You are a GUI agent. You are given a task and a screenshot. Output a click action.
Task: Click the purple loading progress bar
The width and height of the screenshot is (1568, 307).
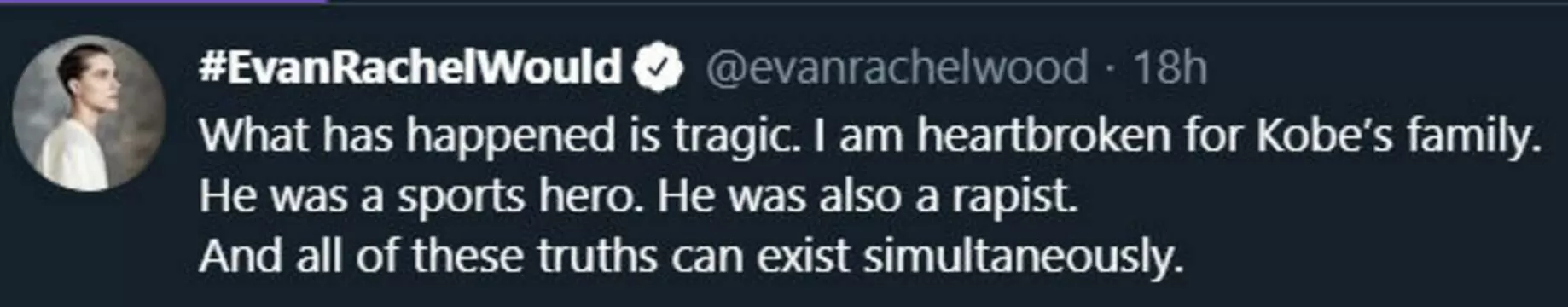click(164, 2)
